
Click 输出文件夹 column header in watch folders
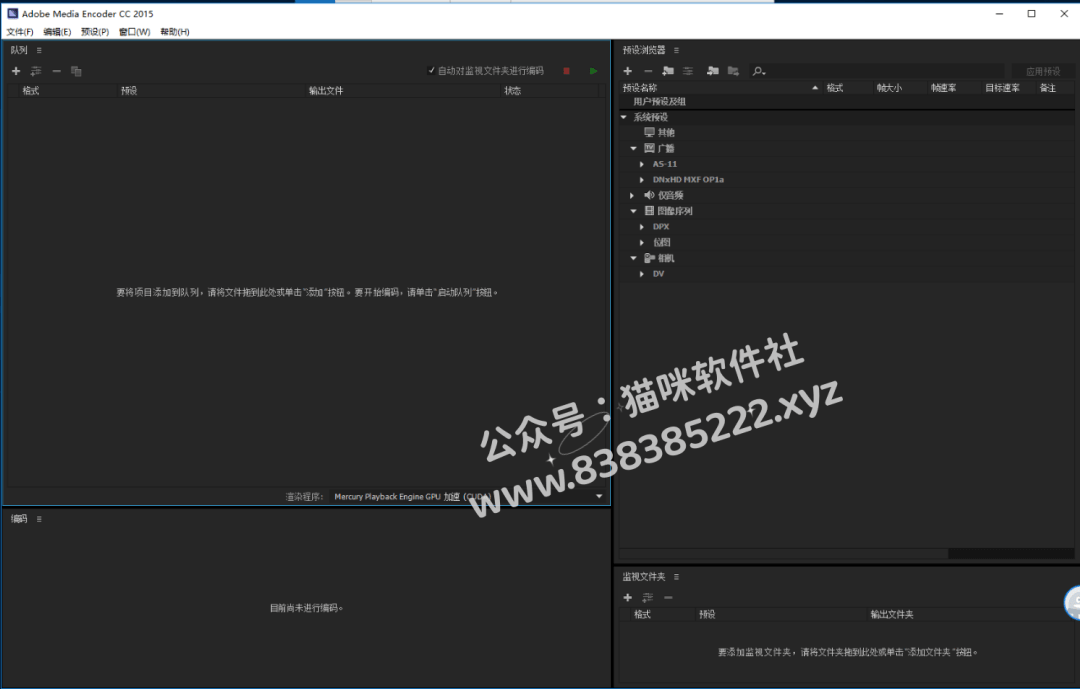892,614
